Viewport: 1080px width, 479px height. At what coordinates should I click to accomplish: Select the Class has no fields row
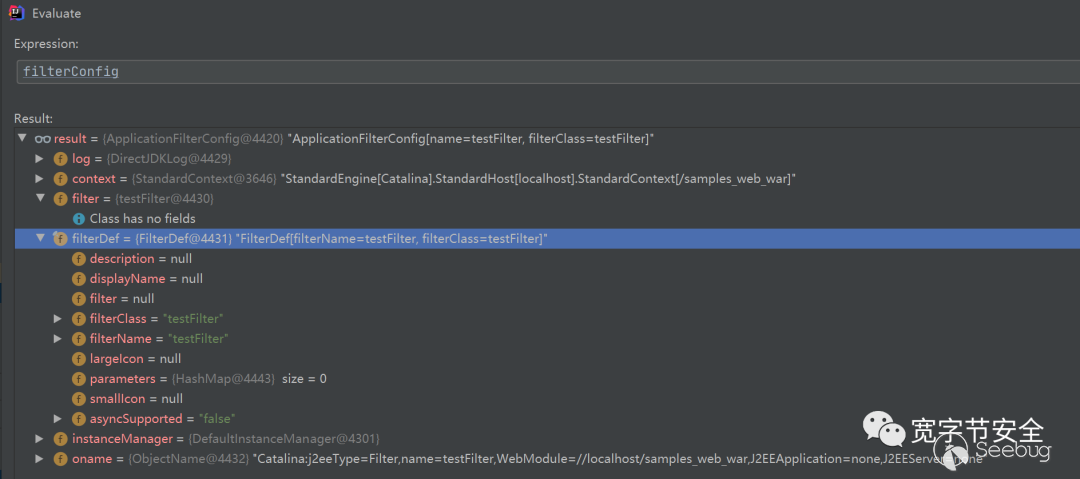pyautogui.click(x=548, y=218)
